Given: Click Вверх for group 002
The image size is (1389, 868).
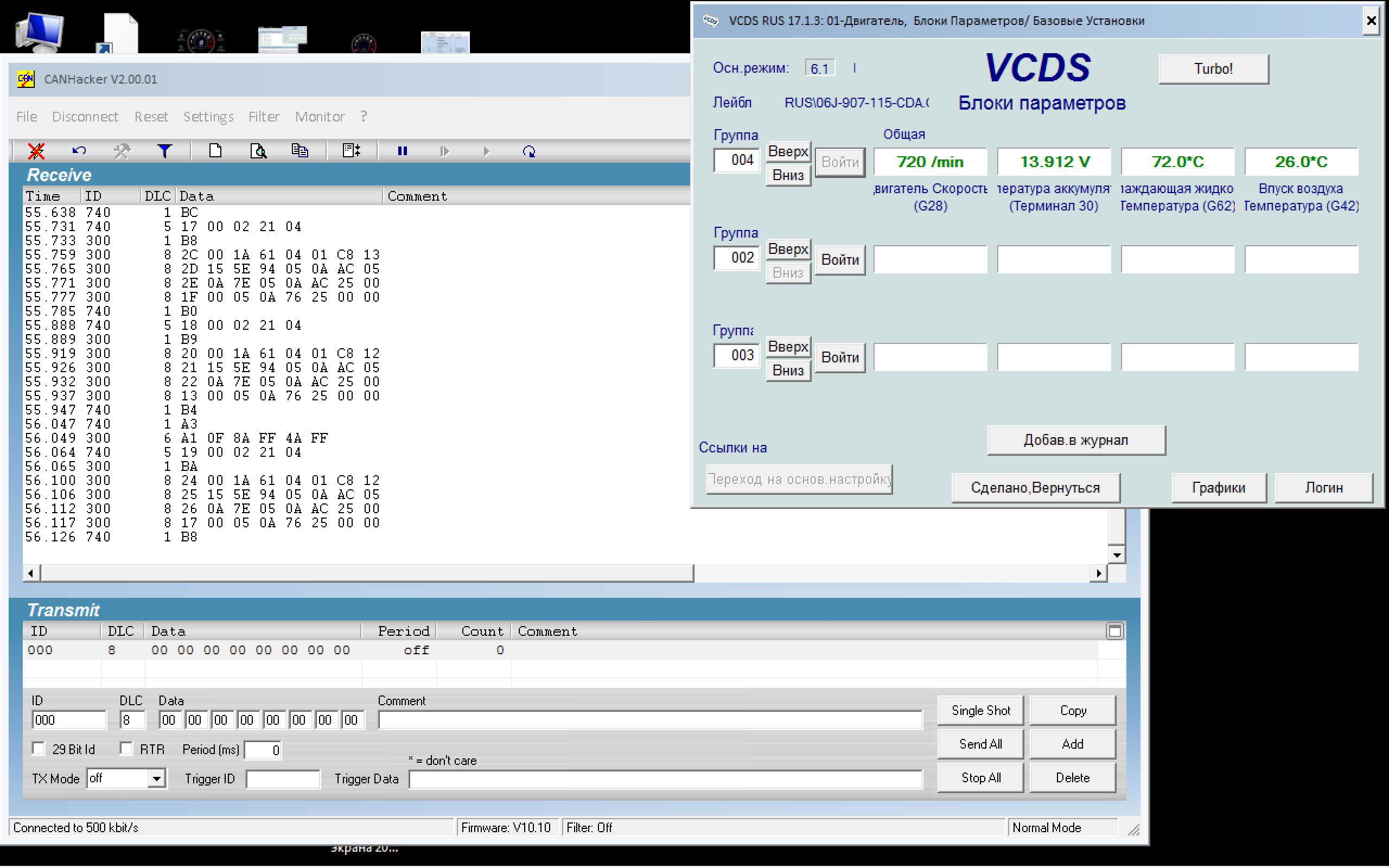Looking at the screenshot, I should [x=787, y=249].
